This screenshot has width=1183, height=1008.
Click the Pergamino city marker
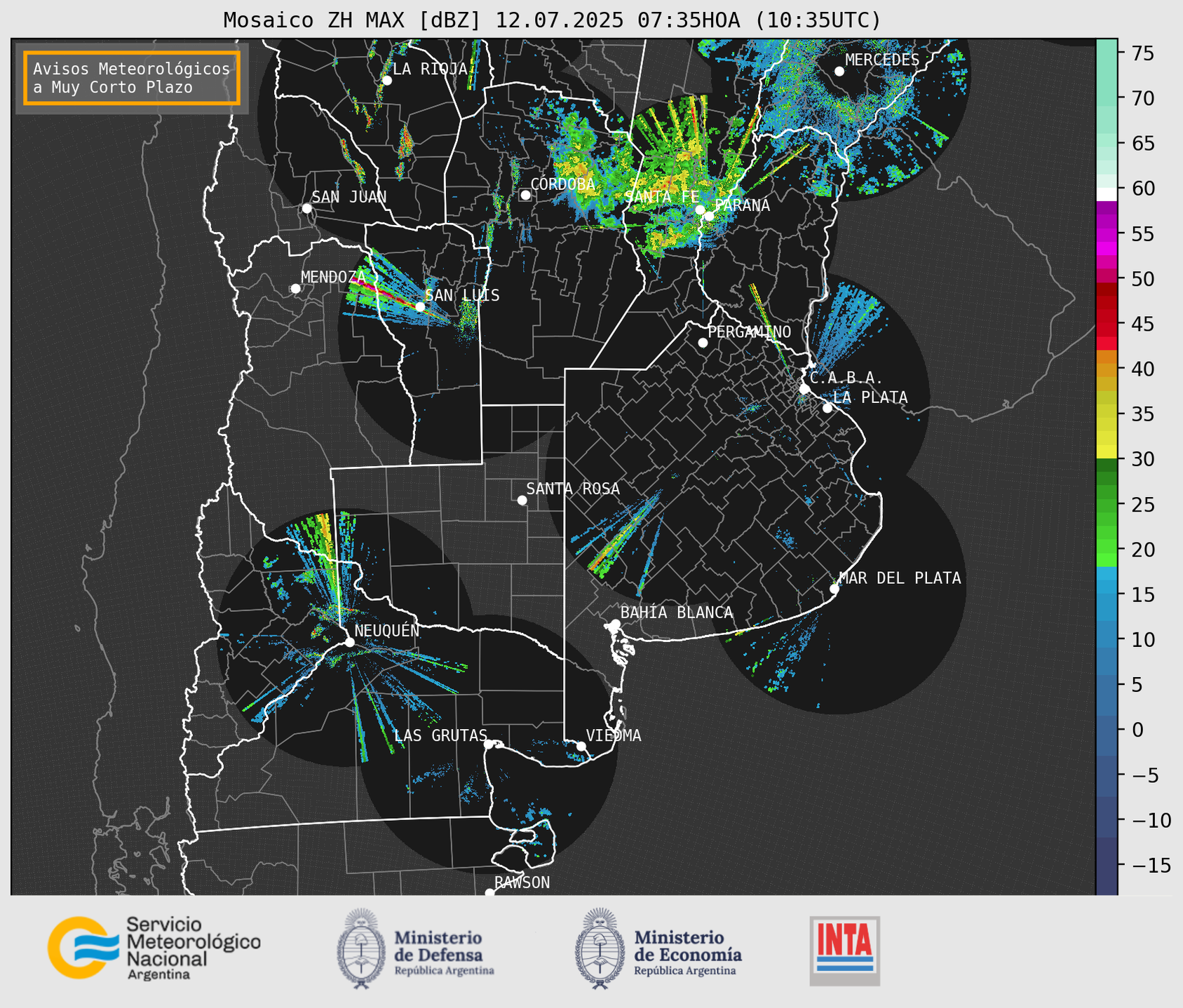[703, 343]
